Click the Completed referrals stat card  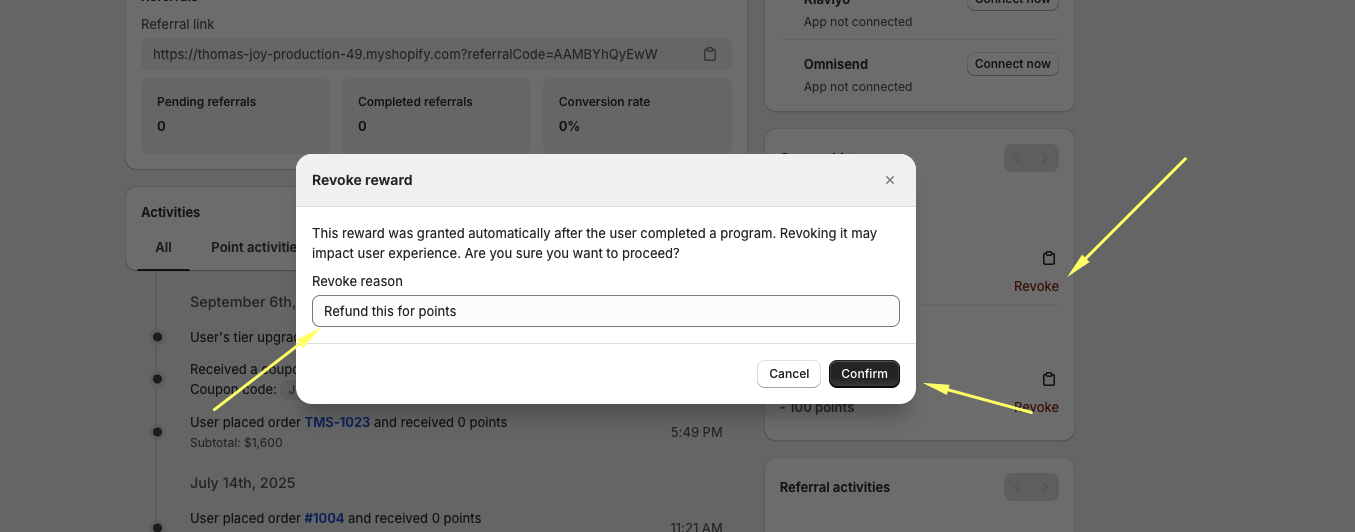pyautogui.click(x=436, y=115)
